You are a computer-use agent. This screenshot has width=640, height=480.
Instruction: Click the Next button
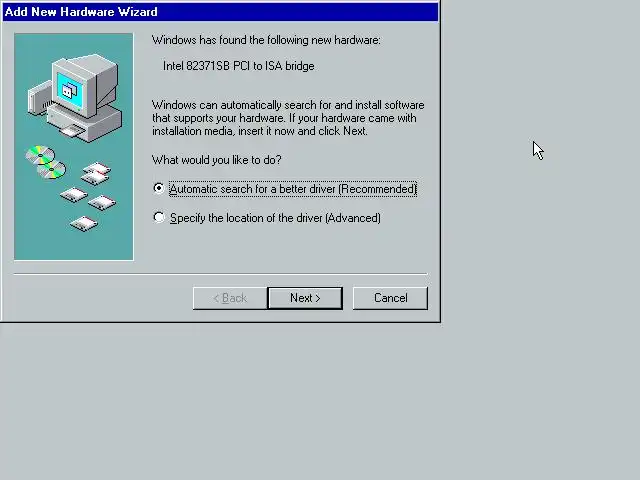point(305,298)
